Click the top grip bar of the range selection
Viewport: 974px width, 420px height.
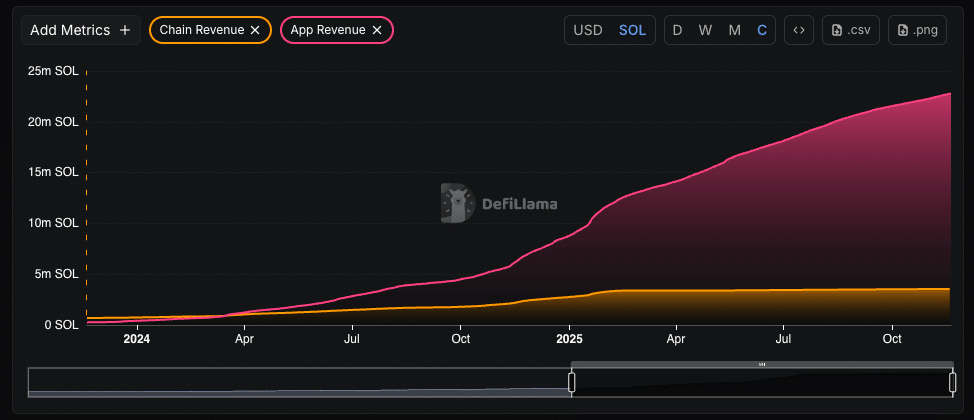pos(762,364)
